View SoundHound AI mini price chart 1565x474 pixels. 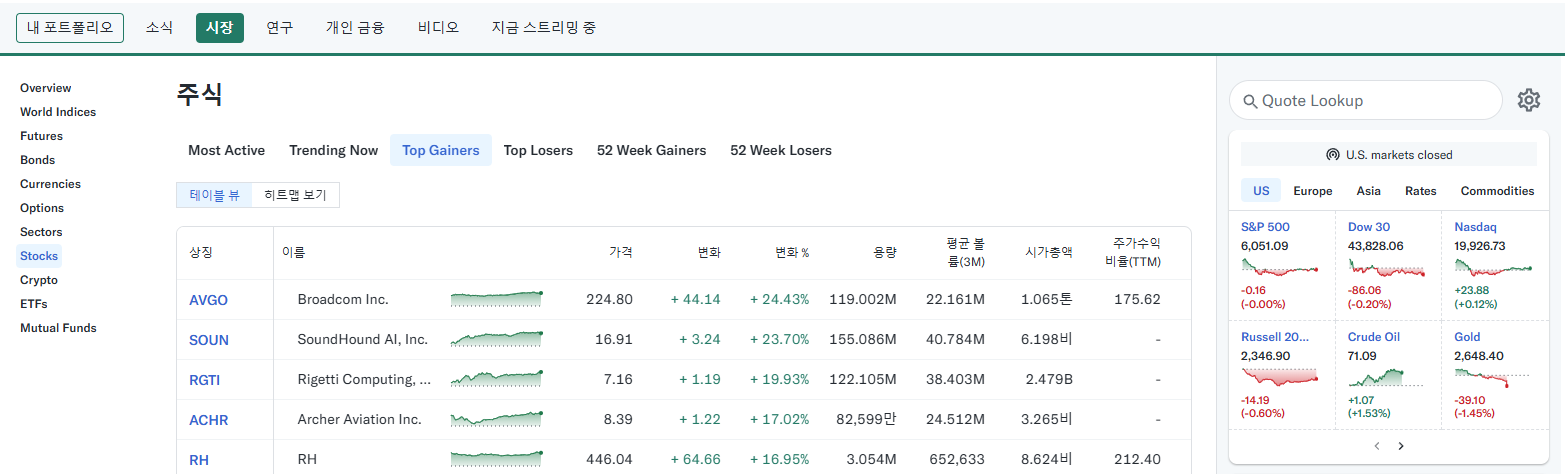click(497, 339)
